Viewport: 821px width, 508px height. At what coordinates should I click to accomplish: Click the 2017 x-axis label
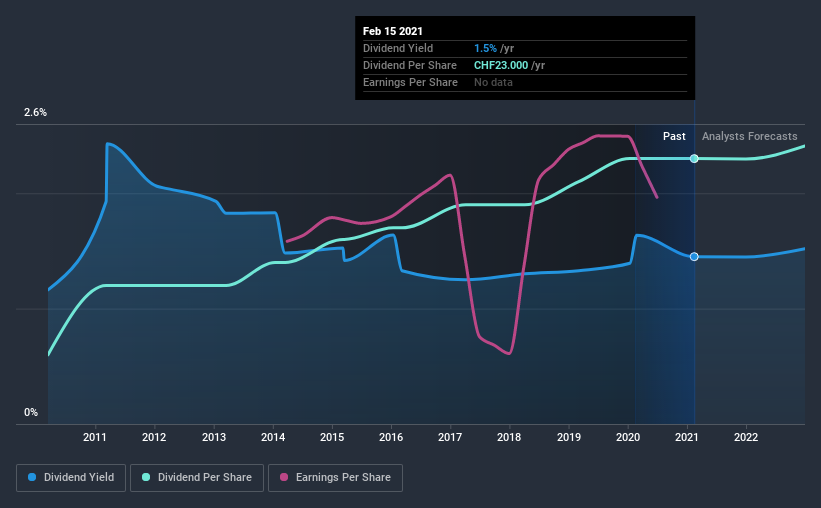point(450,437)
